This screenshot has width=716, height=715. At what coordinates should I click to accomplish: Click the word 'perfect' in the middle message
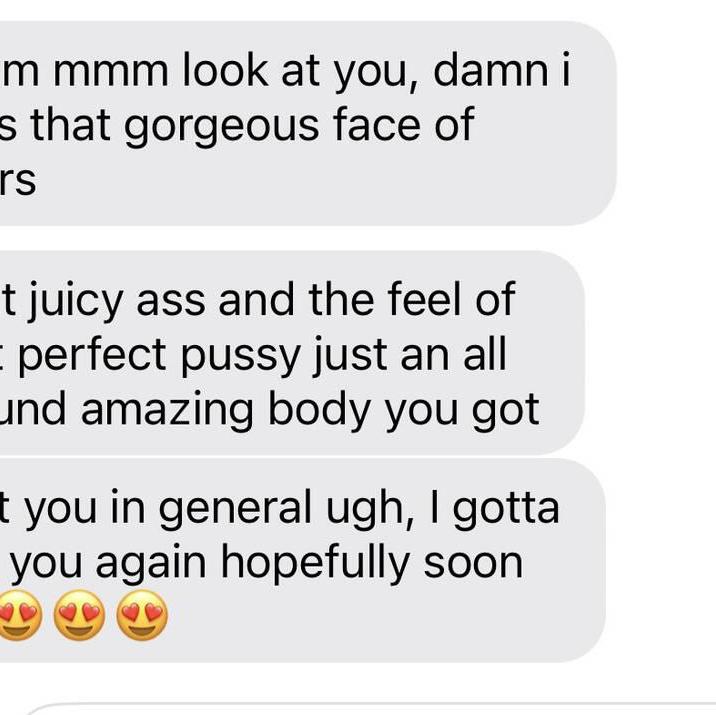click(x=92, y=356)
